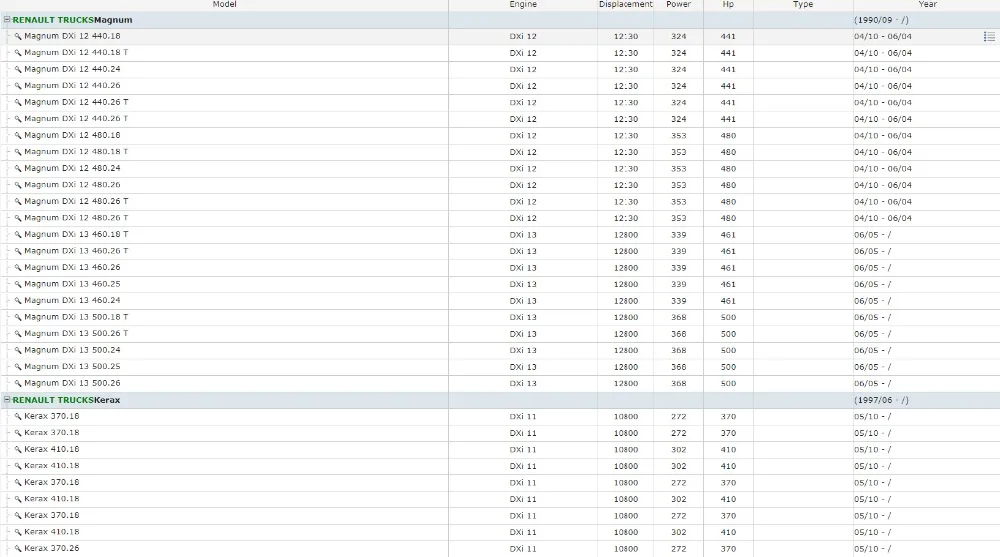
Task: Sort by the Engine column header
Action: (x=523, y=4)
